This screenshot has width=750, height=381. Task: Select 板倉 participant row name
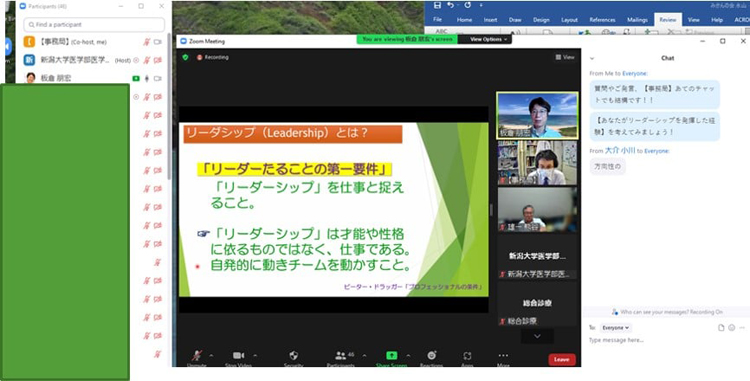[56, 78]
